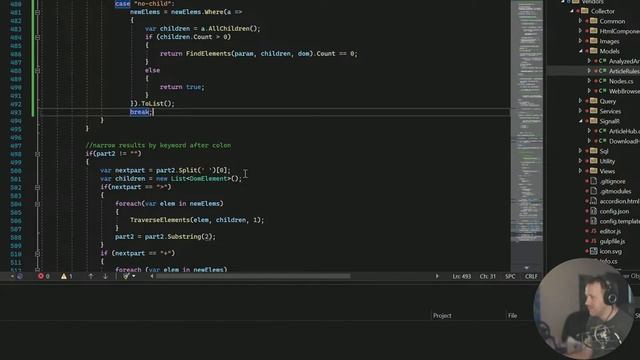Image resolution: width=640 pixels, height=360 pixels.
Task: Open the code cleanup brush dropdown
Action: [129, 276]
